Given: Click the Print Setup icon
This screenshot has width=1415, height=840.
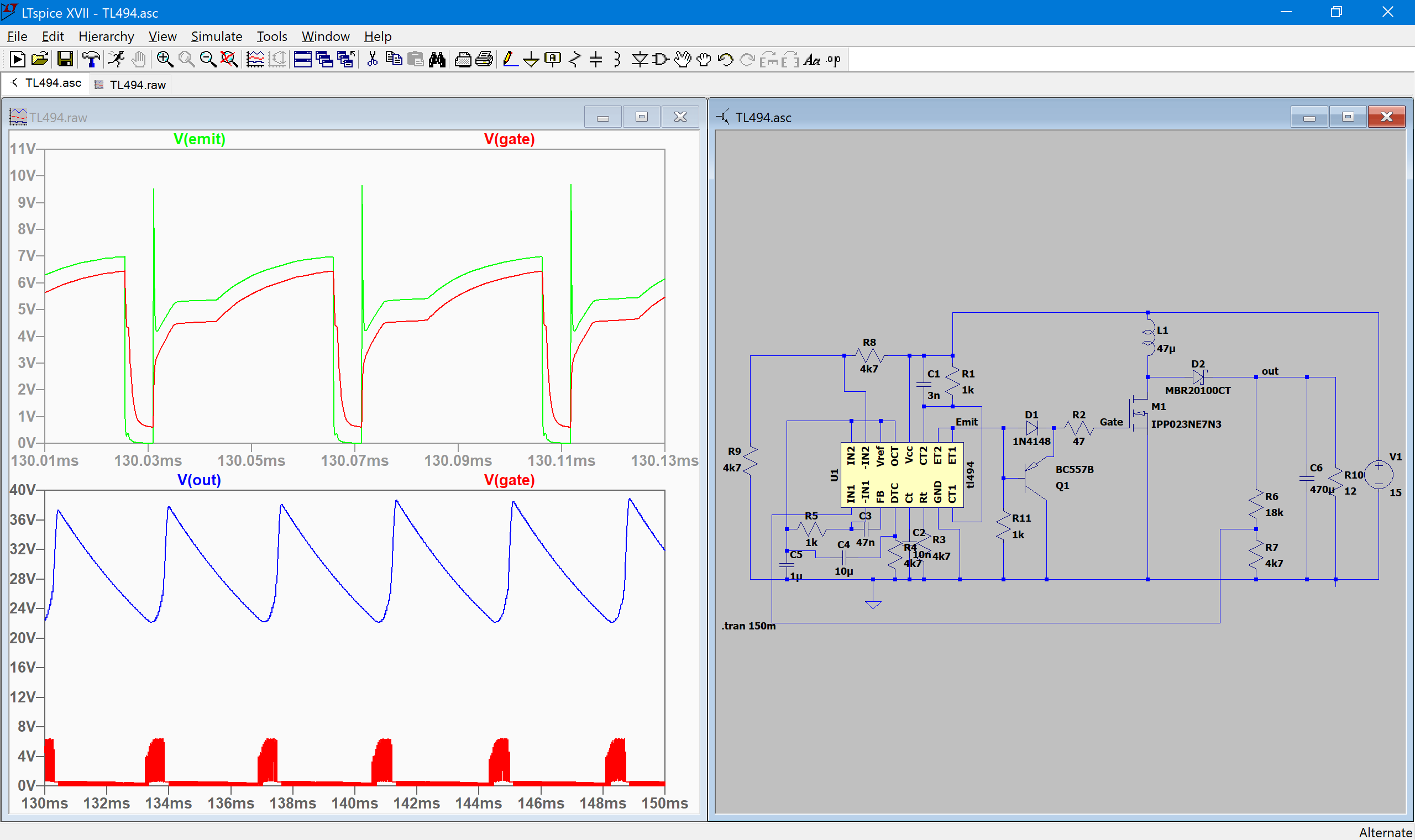Looking at the screenshot, I should 463,60.
